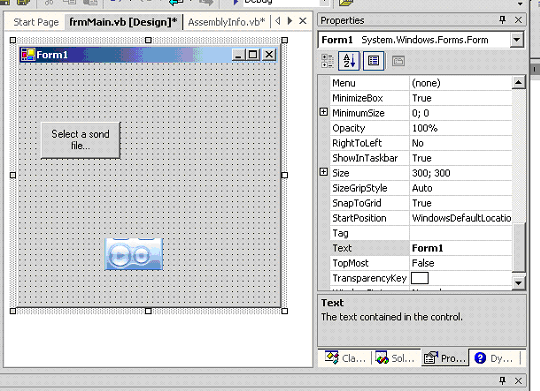Click the bottom-right form resize handle
This screenshot has height=391, width=540.
[284, 311]
